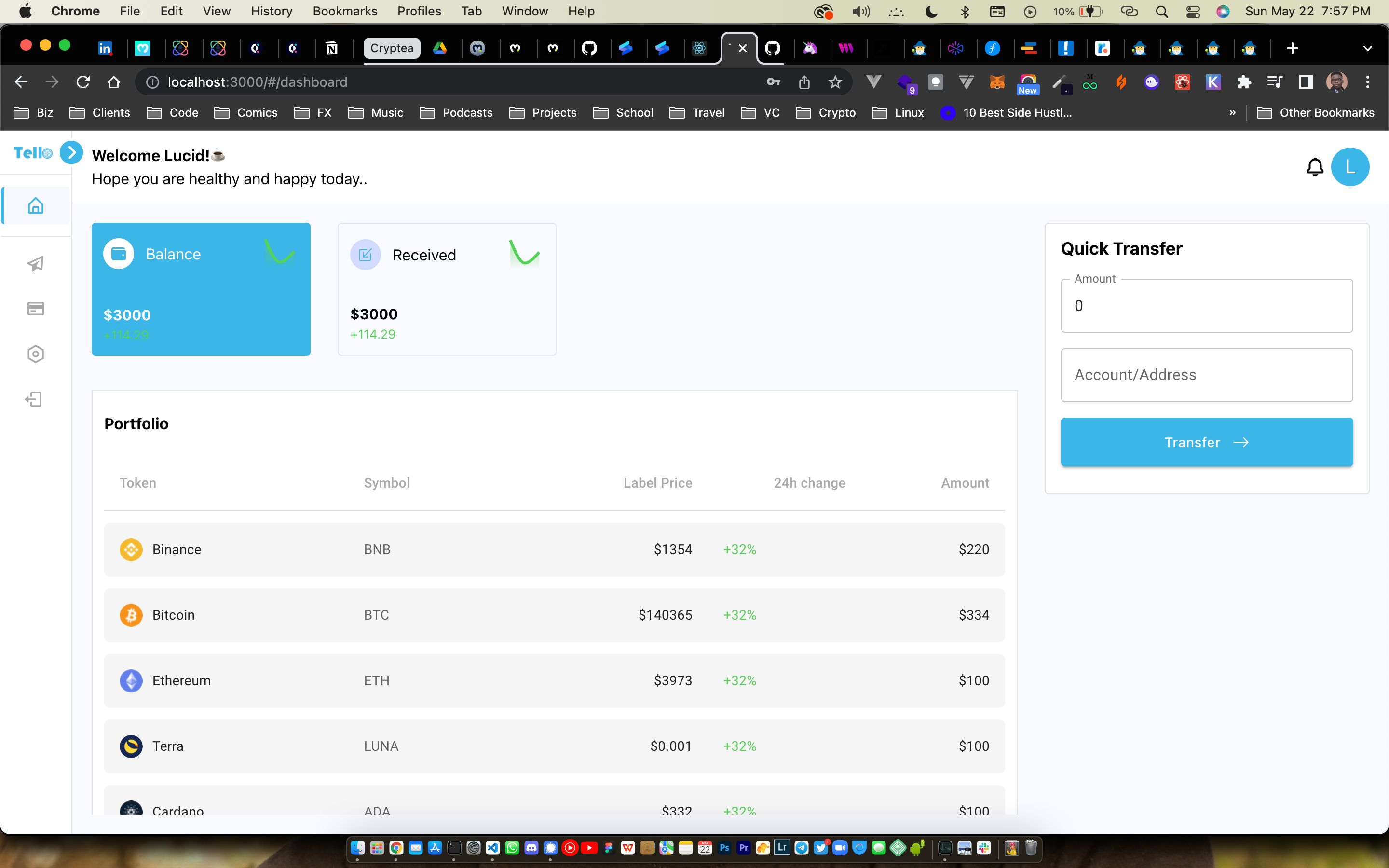Click the Ethereum token row

[554, 680]
